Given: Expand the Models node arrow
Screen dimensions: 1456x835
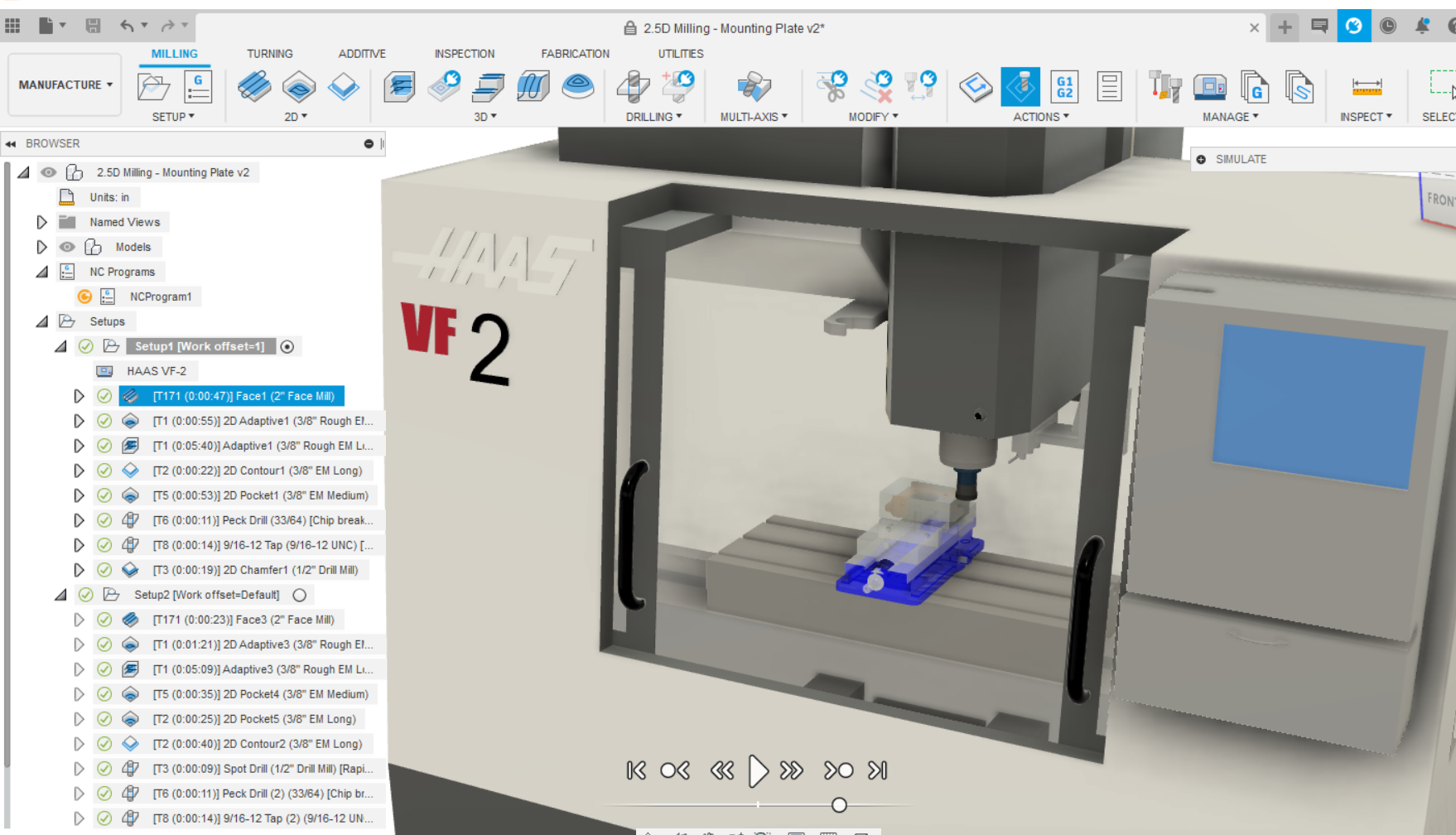Looking at the screenshot, I should click(41, 247).
